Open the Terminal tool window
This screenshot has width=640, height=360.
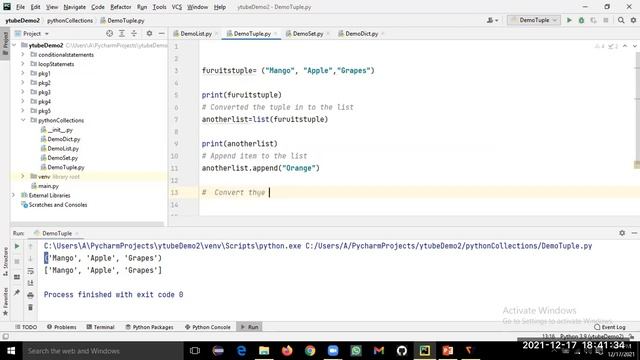click(x=100, y=327)
